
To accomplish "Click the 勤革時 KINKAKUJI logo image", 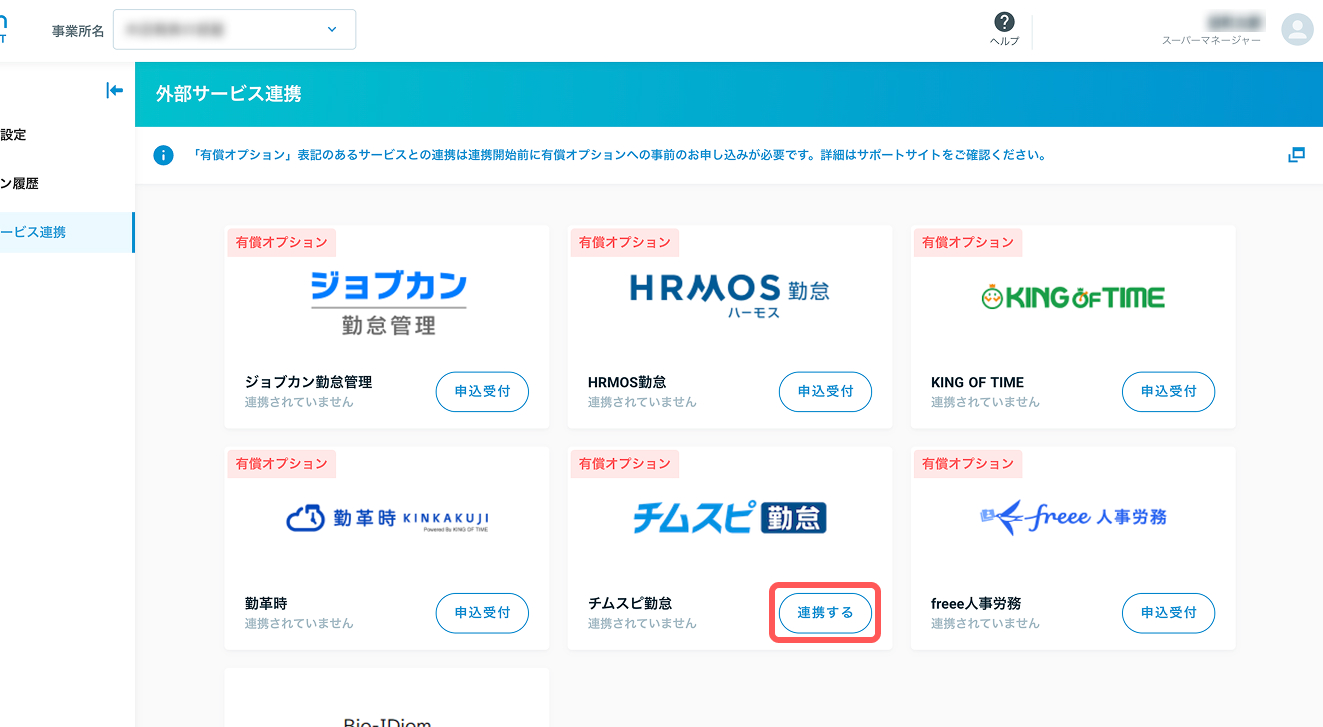I will pos(388,519).
